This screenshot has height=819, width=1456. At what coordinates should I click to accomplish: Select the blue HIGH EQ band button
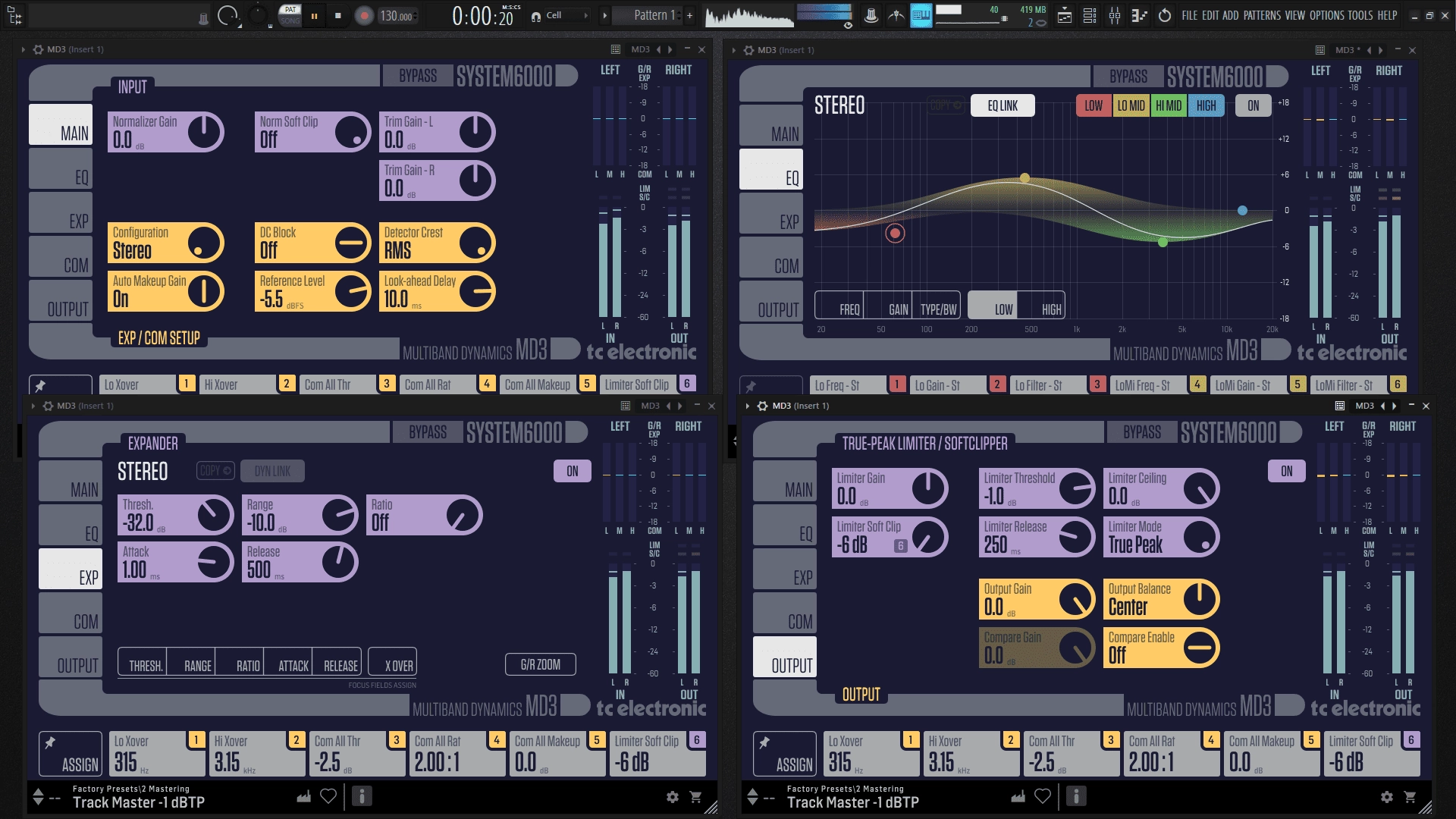coord(1206,105)
